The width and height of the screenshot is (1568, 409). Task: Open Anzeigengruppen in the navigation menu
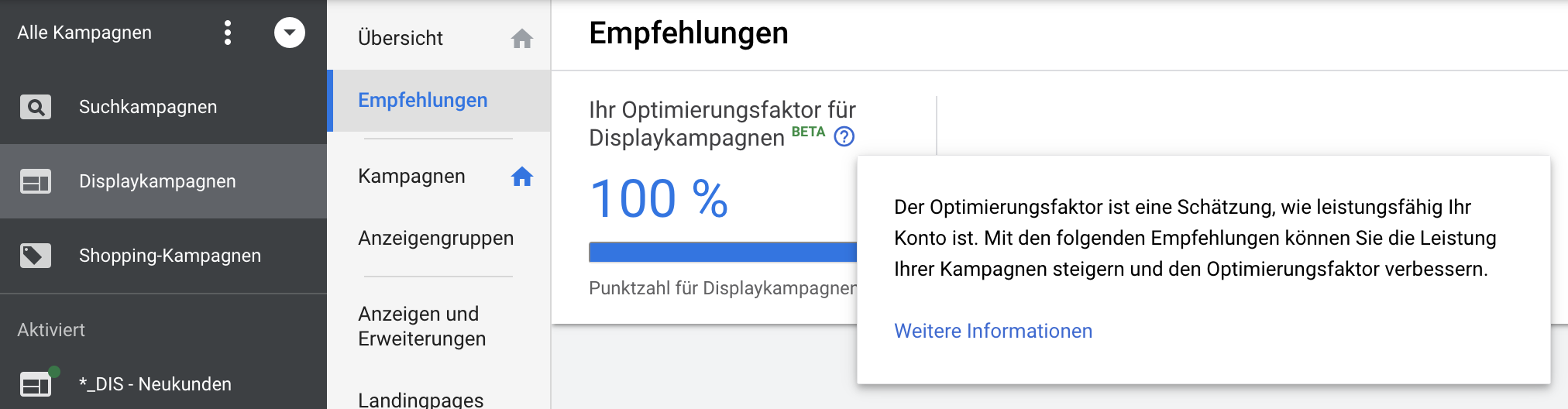(435, 238)
